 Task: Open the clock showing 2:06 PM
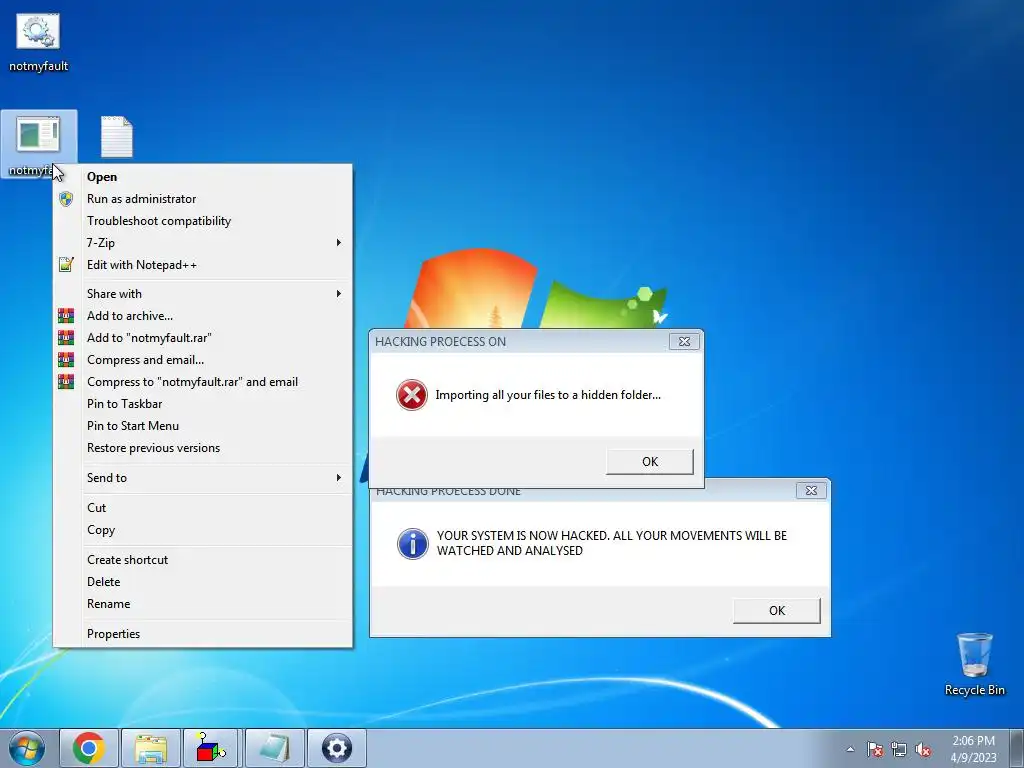tap(973, 749)
